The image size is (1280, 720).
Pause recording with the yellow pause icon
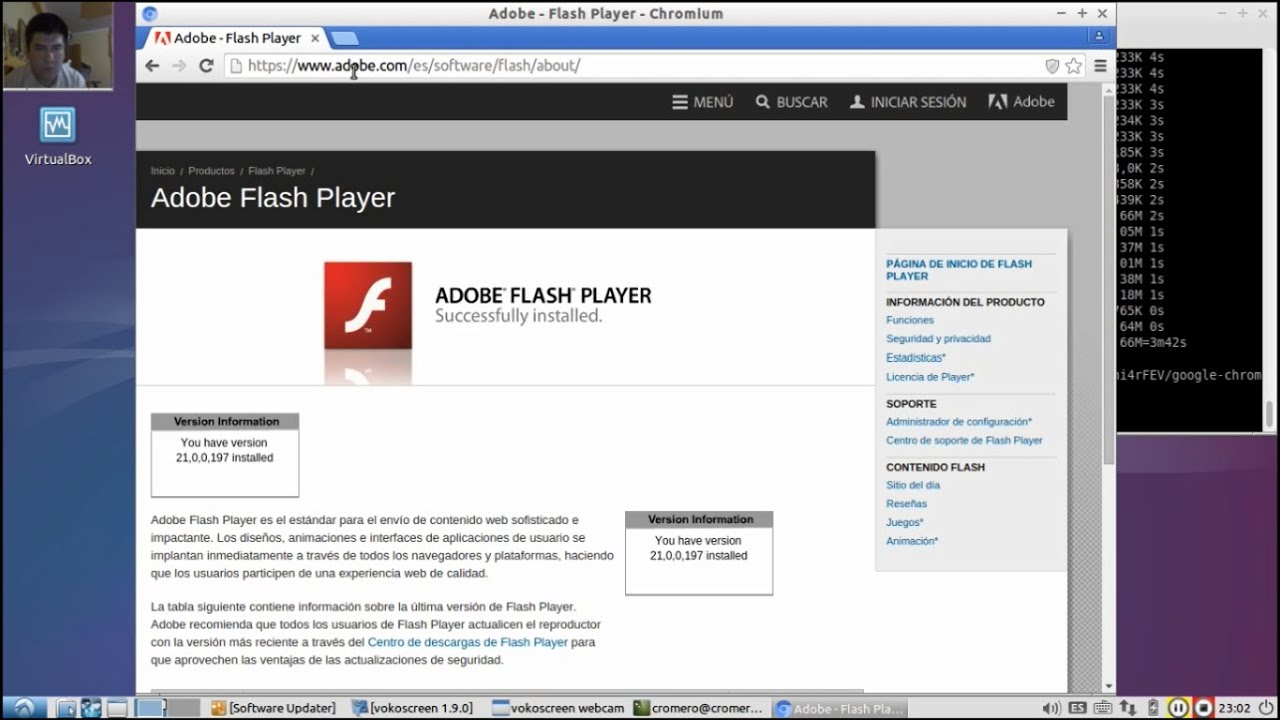coord(1178,708)
